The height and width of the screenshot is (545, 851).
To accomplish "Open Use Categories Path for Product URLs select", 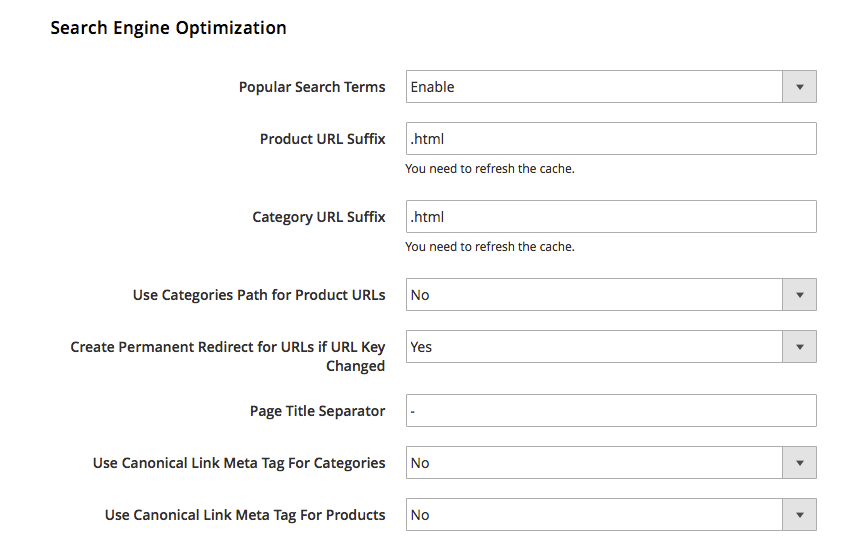I will (x=594, y=295).
